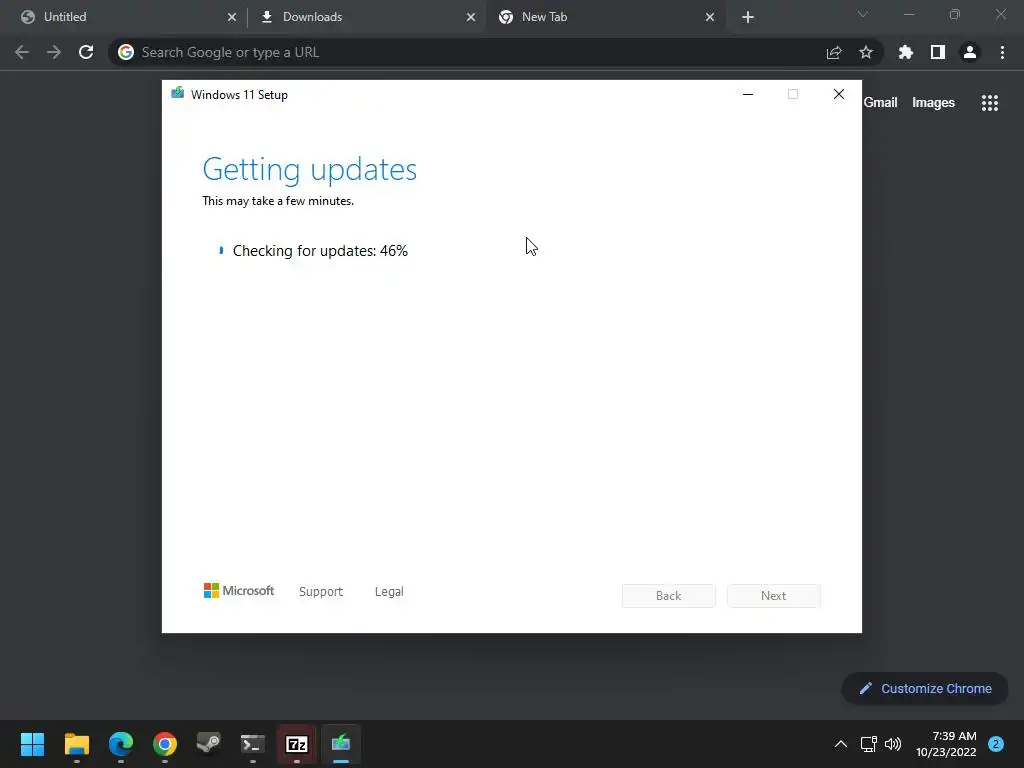Click the Back button in Setup
This screenshot has height=768, width=1024.
tap(669, 596)
